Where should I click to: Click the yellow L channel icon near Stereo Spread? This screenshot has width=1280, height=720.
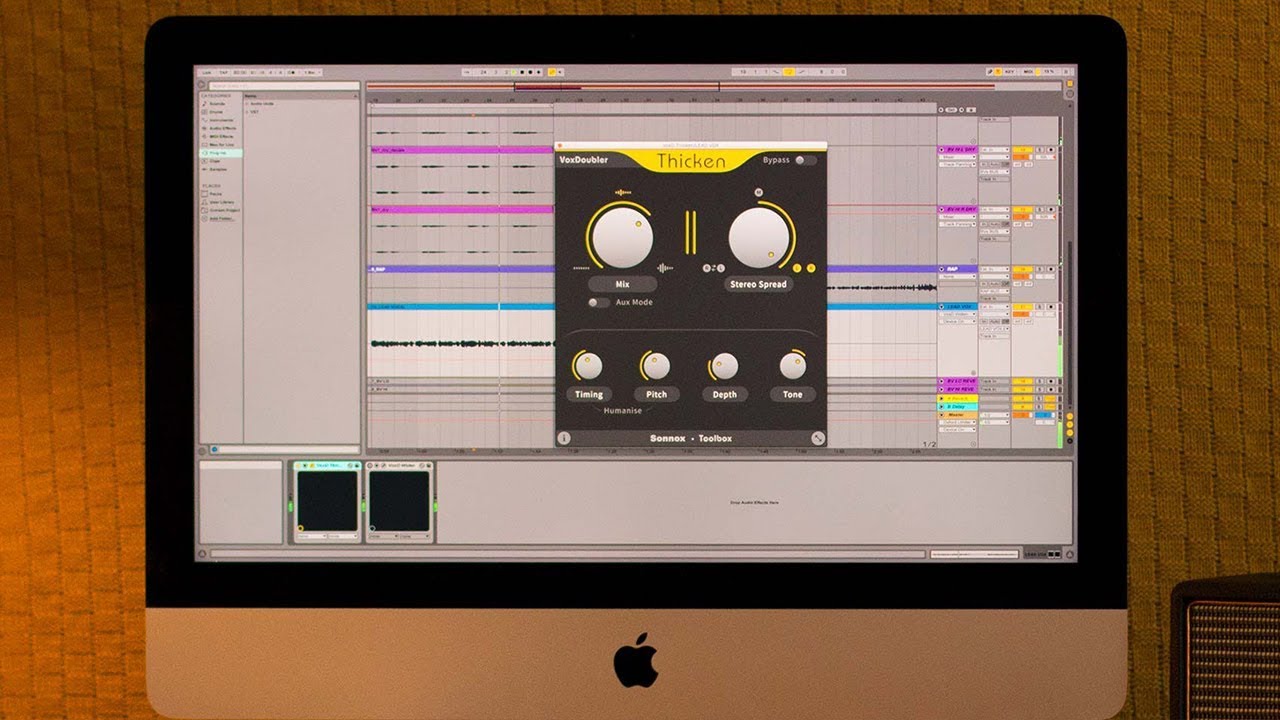tap(797, 267)
